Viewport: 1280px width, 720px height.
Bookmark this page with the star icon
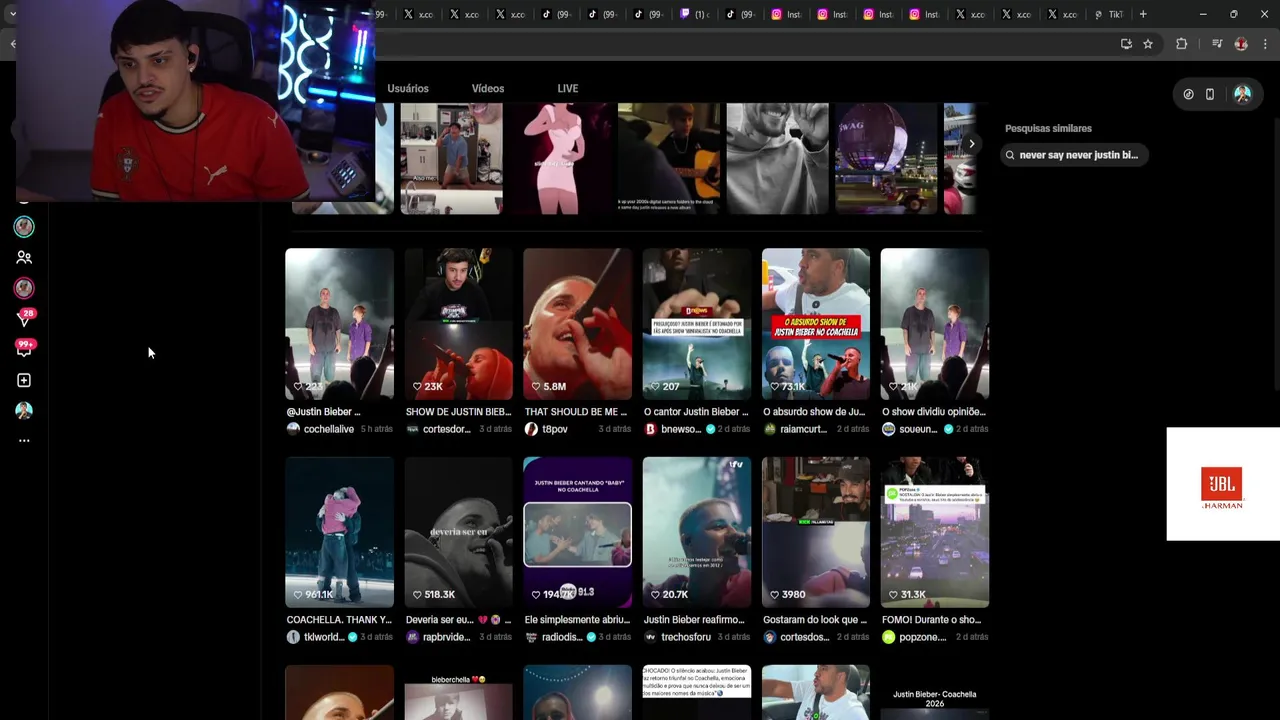[1148, 44]
